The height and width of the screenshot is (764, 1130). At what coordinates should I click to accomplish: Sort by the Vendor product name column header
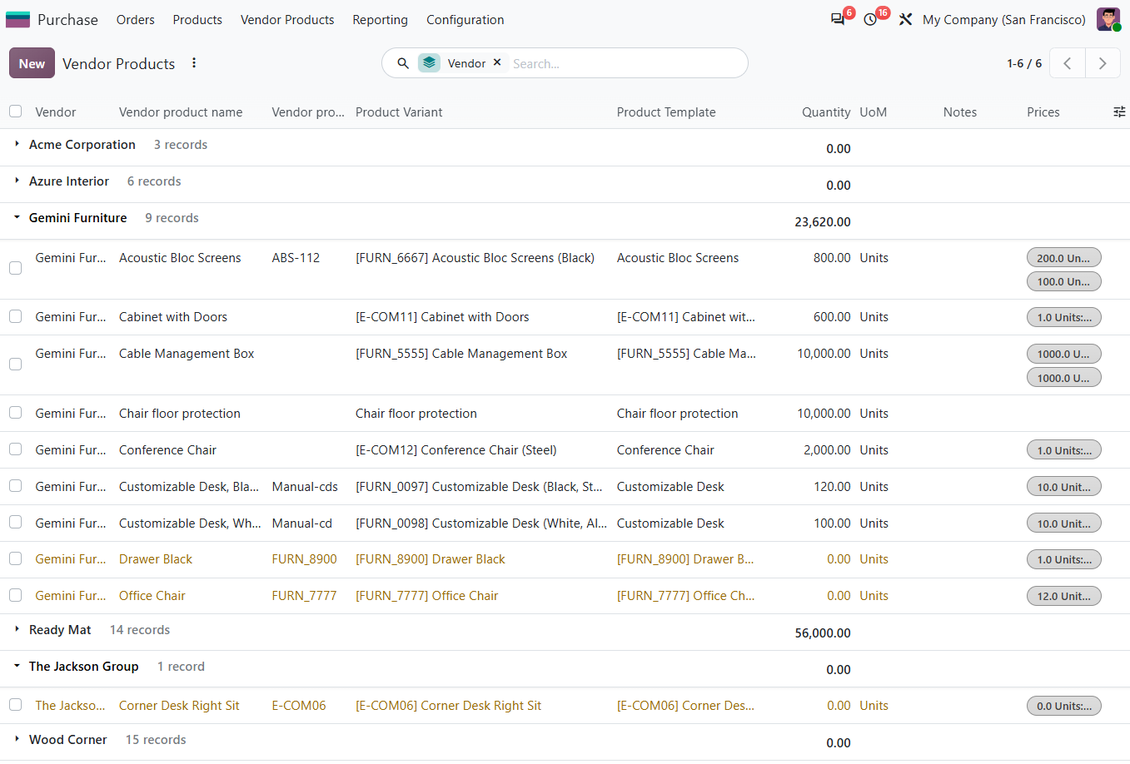tap(181, 112)
